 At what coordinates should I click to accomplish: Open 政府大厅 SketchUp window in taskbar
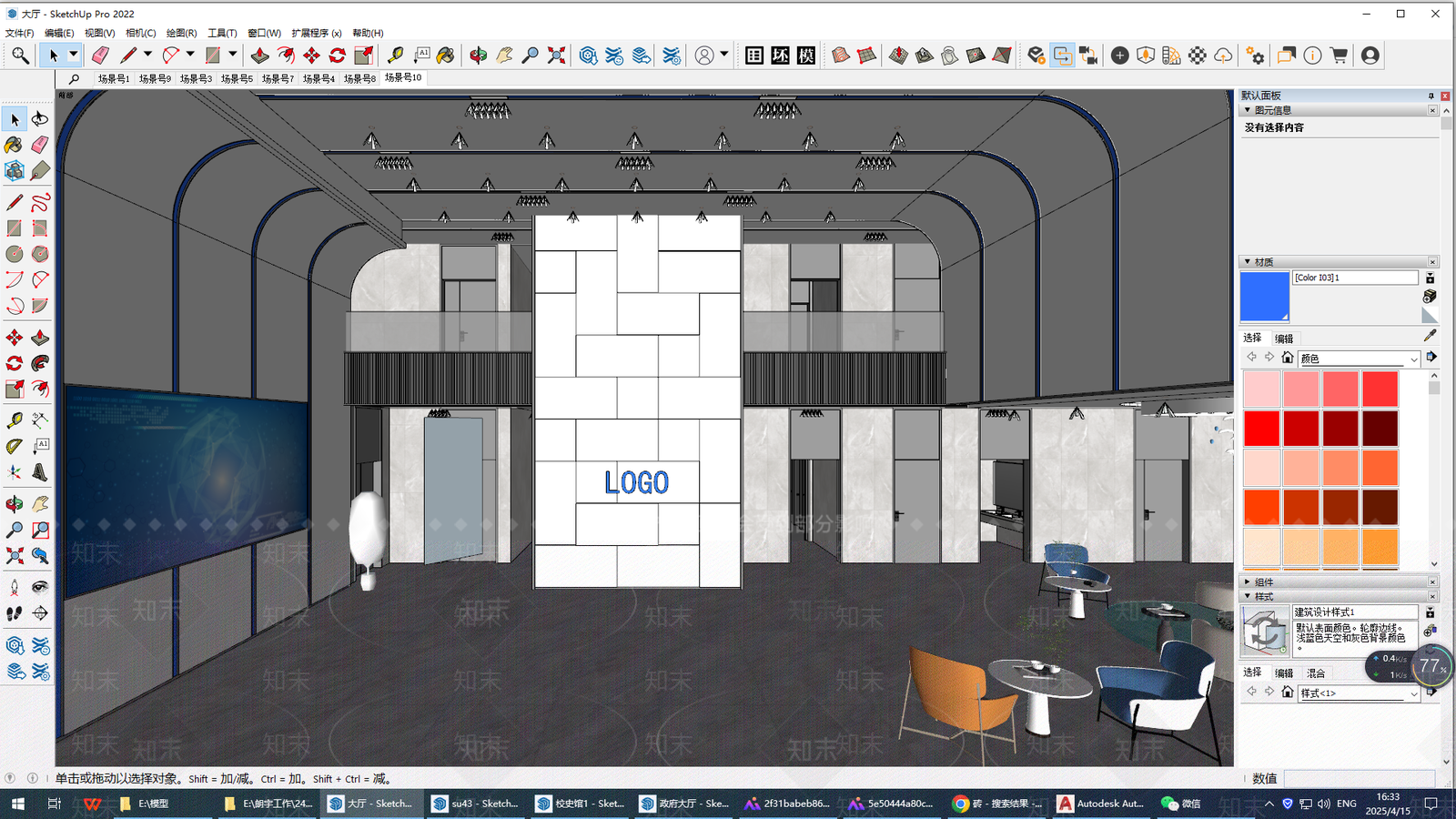point(684,804)
